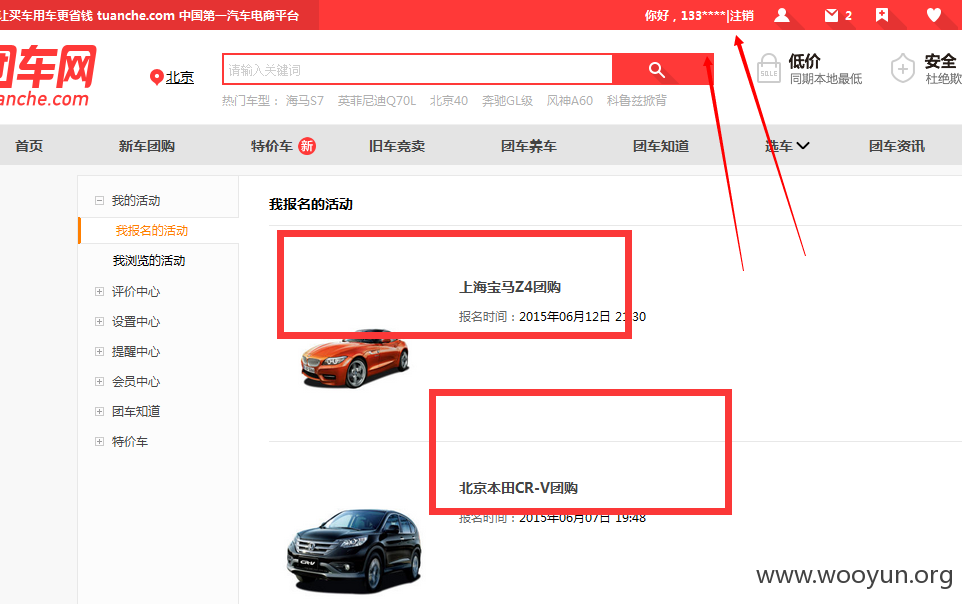Image resolution: width=962 pixels, height=604 pixels.
Task: Click the 新 badge beside 特价车
Action: (x=307, y=146)
